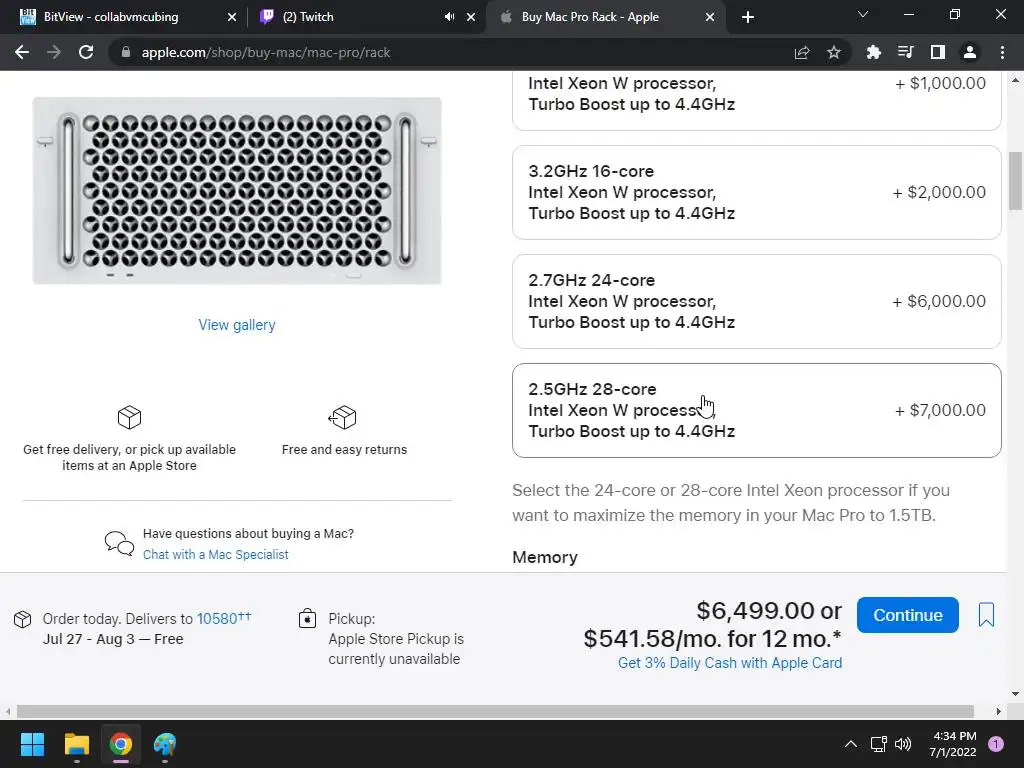This screenshot has height=768, width=1024.
Task: Share this page from the address bar
Action: point(802,52)
